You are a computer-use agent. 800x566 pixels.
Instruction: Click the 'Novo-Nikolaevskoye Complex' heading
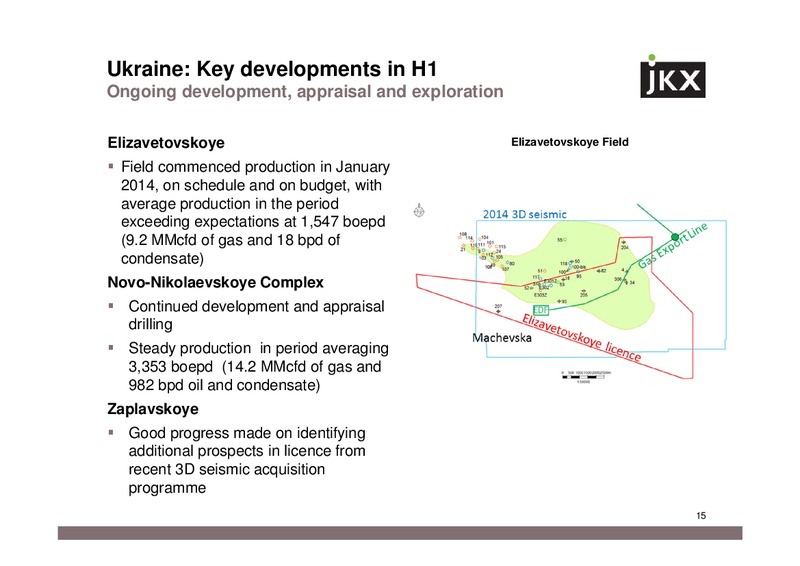(215, 282)
